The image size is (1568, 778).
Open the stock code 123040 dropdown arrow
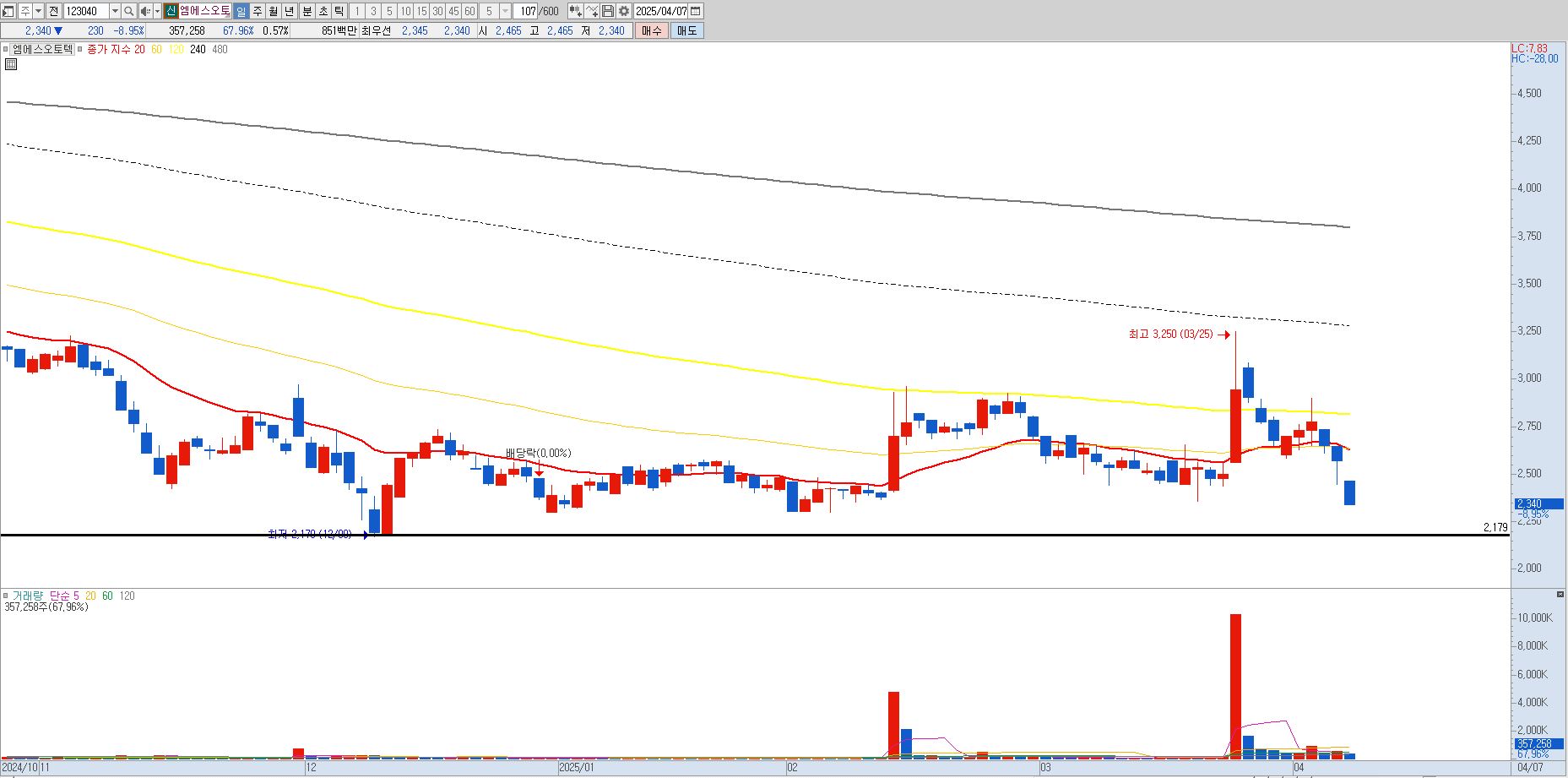pyautogui.click(x=115, y=11)
